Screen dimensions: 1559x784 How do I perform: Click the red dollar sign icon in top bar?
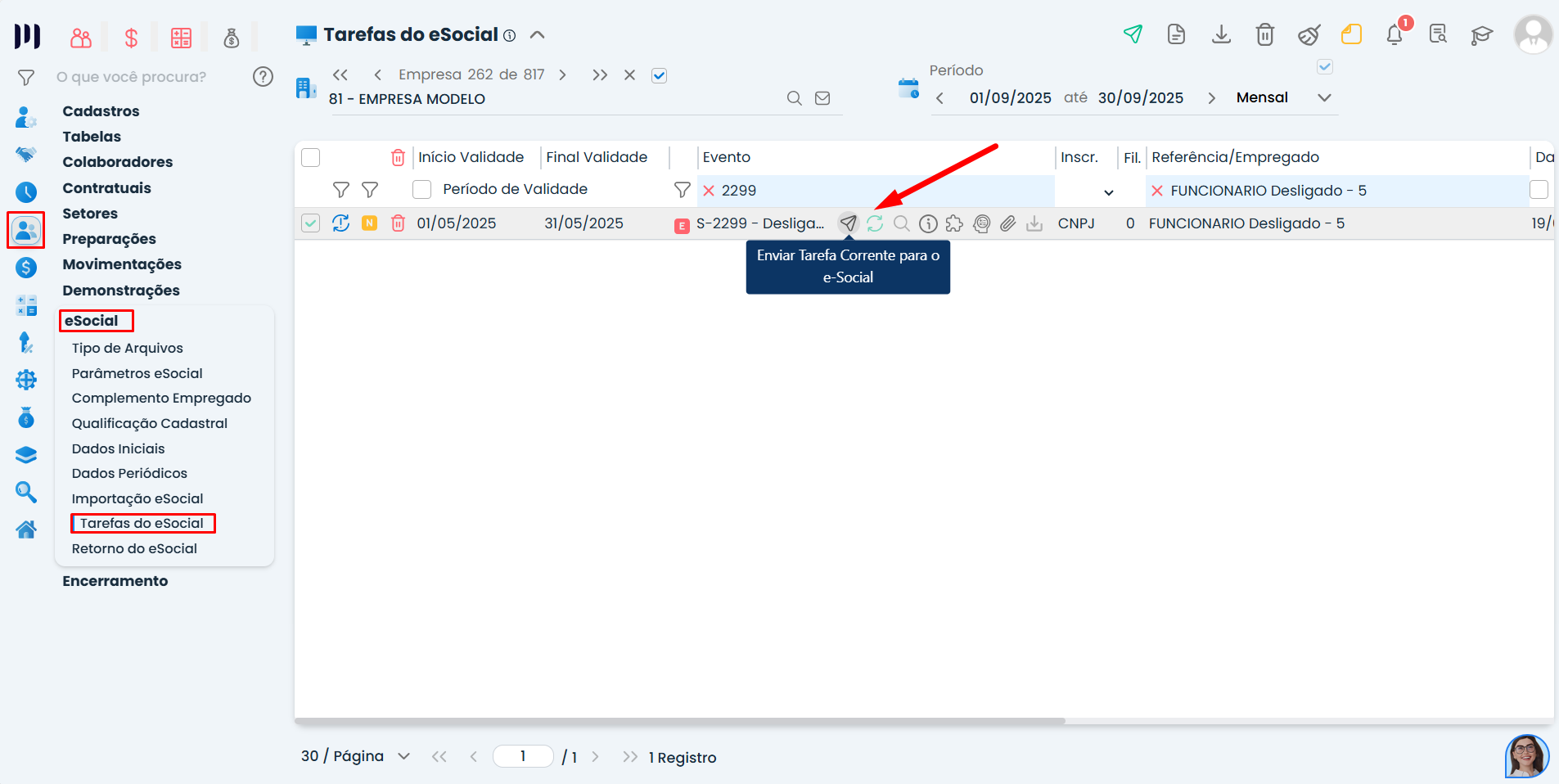pyautogui.click(x=131, y=38)
